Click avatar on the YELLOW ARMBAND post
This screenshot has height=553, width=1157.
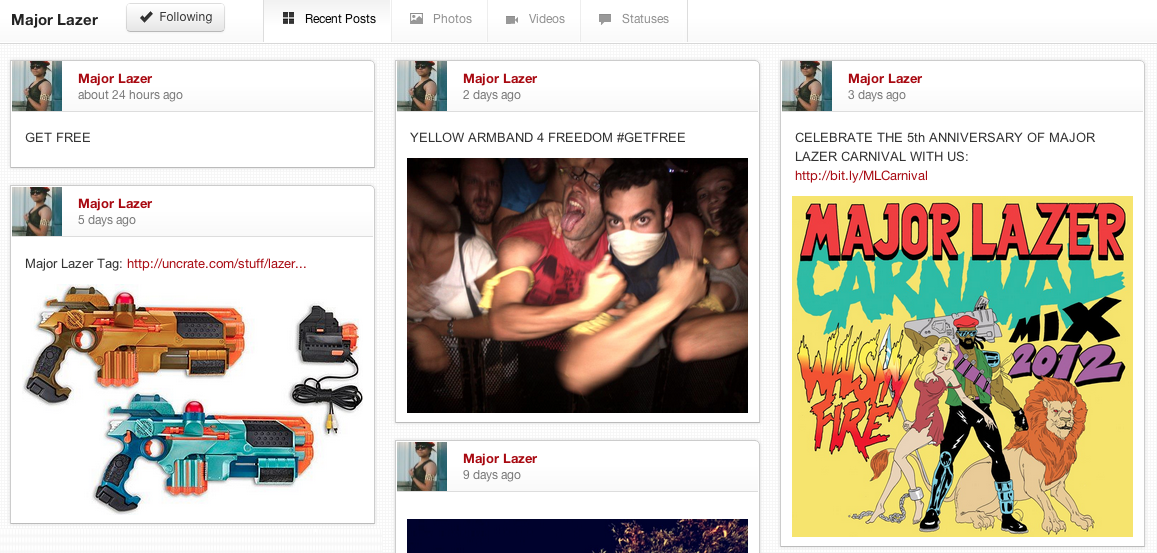422,86
